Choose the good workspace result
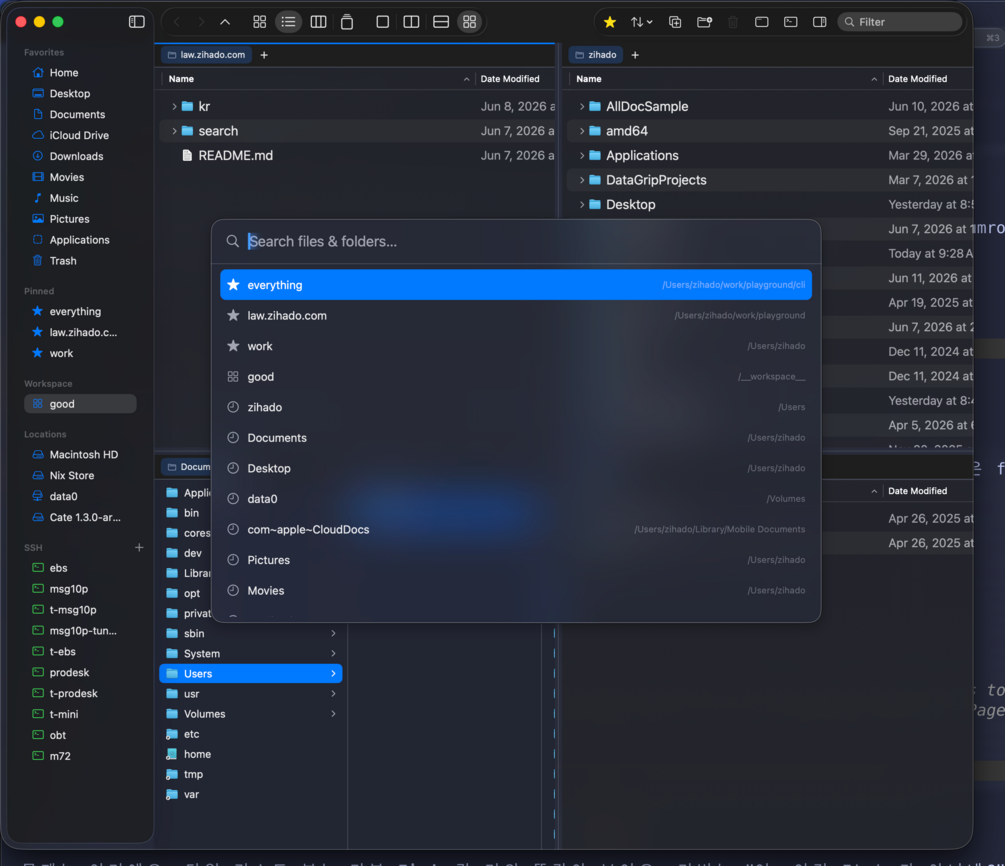The height and width of the screenshot is (866, 1005). click(516, 377)
